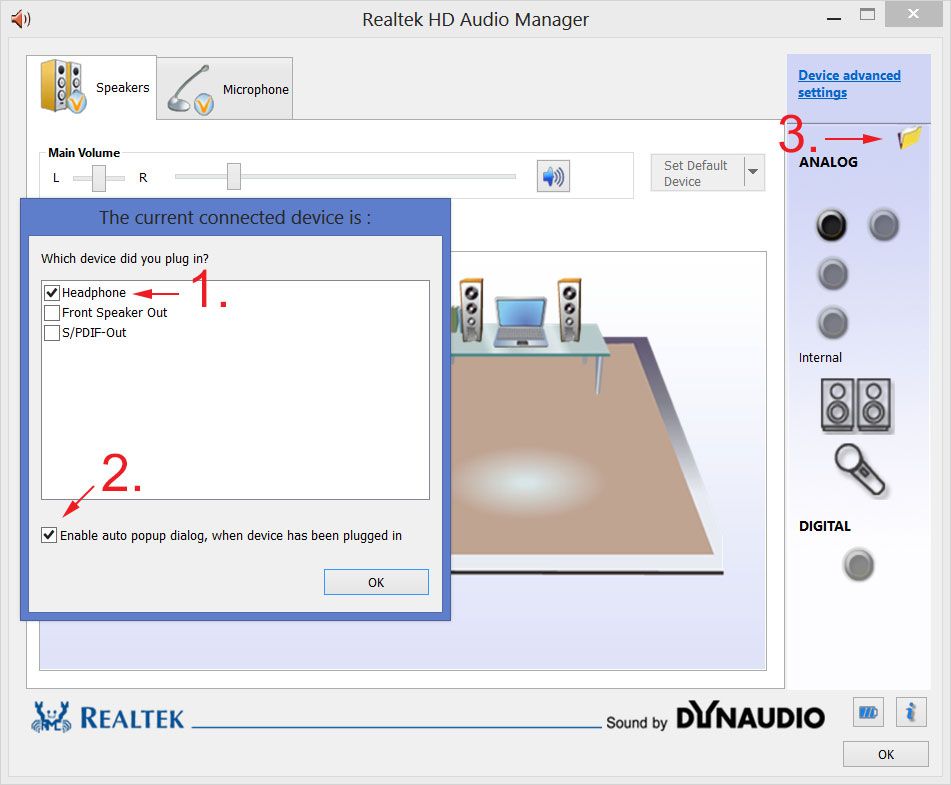Click the Main Volume slider handle

(x=233, y=176)
